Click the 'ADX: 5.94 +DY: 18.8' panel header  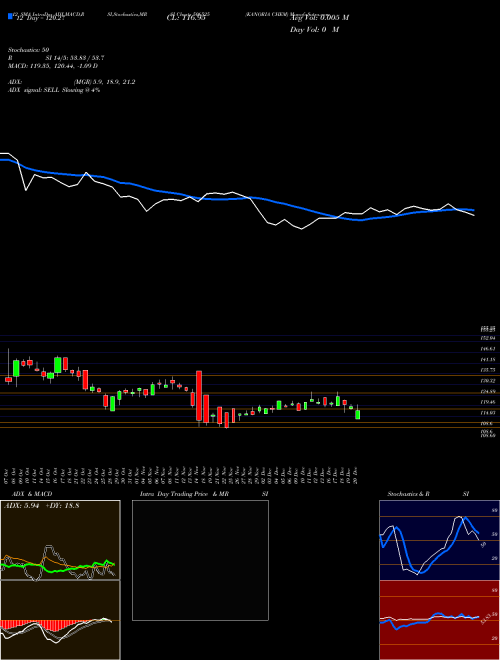(41, 506)
